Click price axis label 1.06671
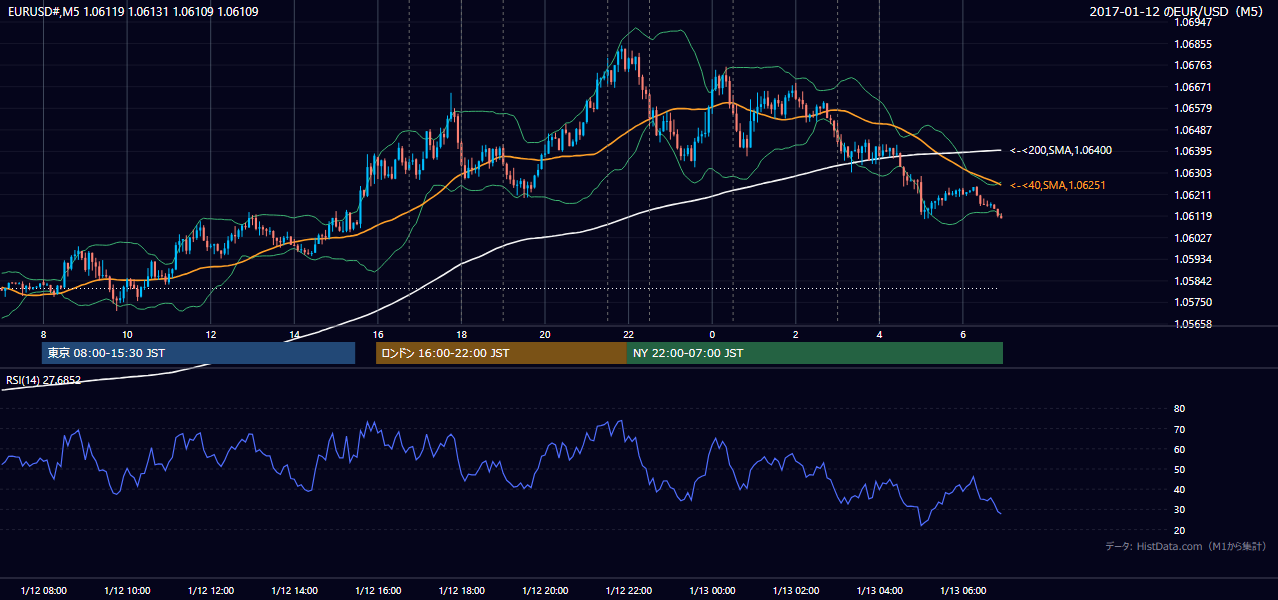This screenshot has width=1278, height=600. point(1193,87)
